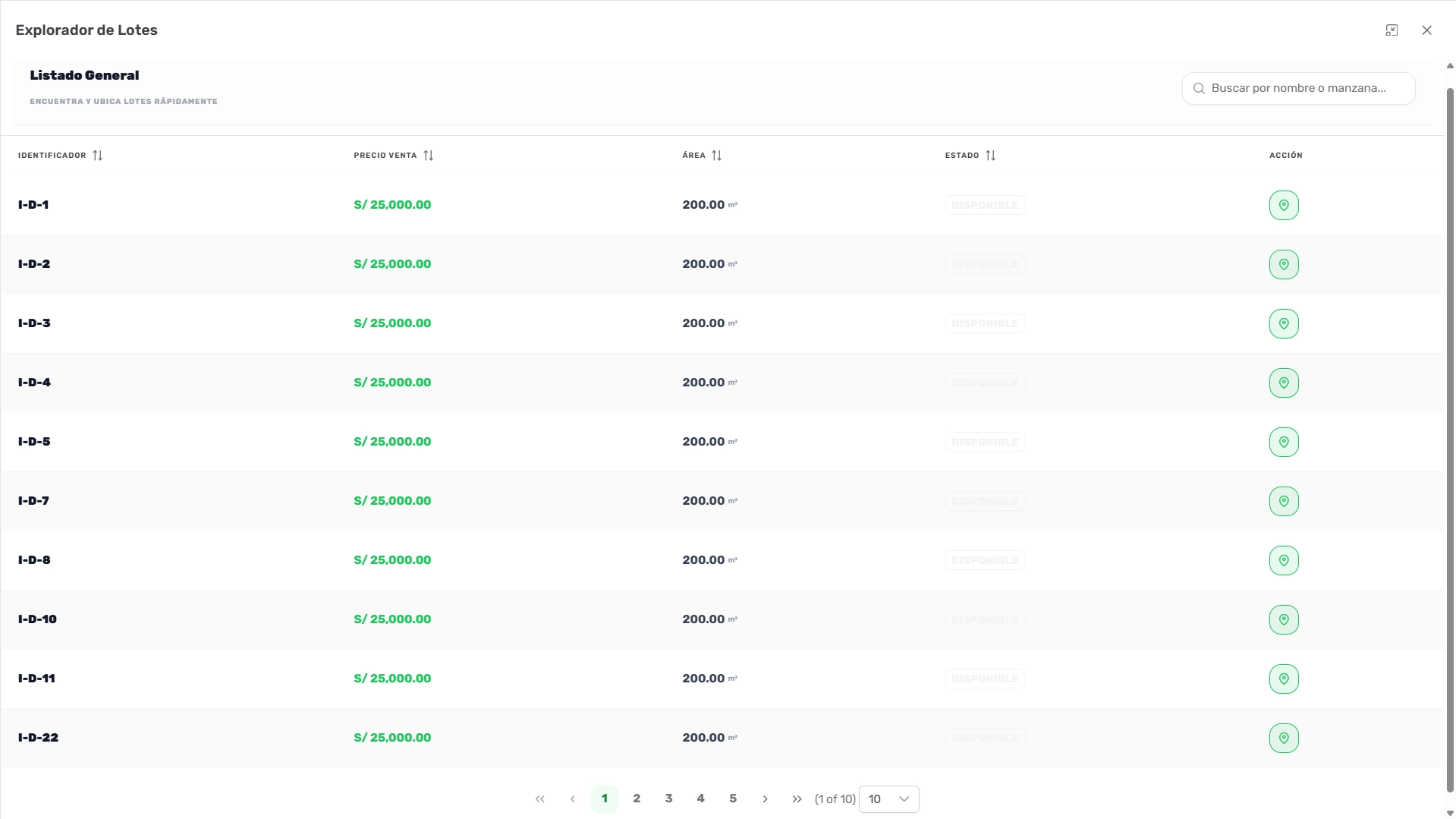Click the search field to find a lot

[x=1297, y=88]
